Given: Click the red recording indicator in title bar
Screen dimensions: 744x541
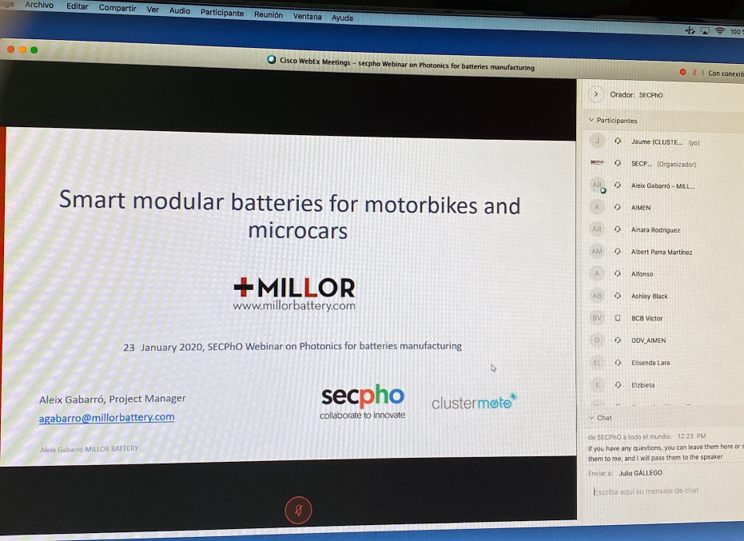Looking at the screenshot, I should pyautogui.click(x=683, y=72).
